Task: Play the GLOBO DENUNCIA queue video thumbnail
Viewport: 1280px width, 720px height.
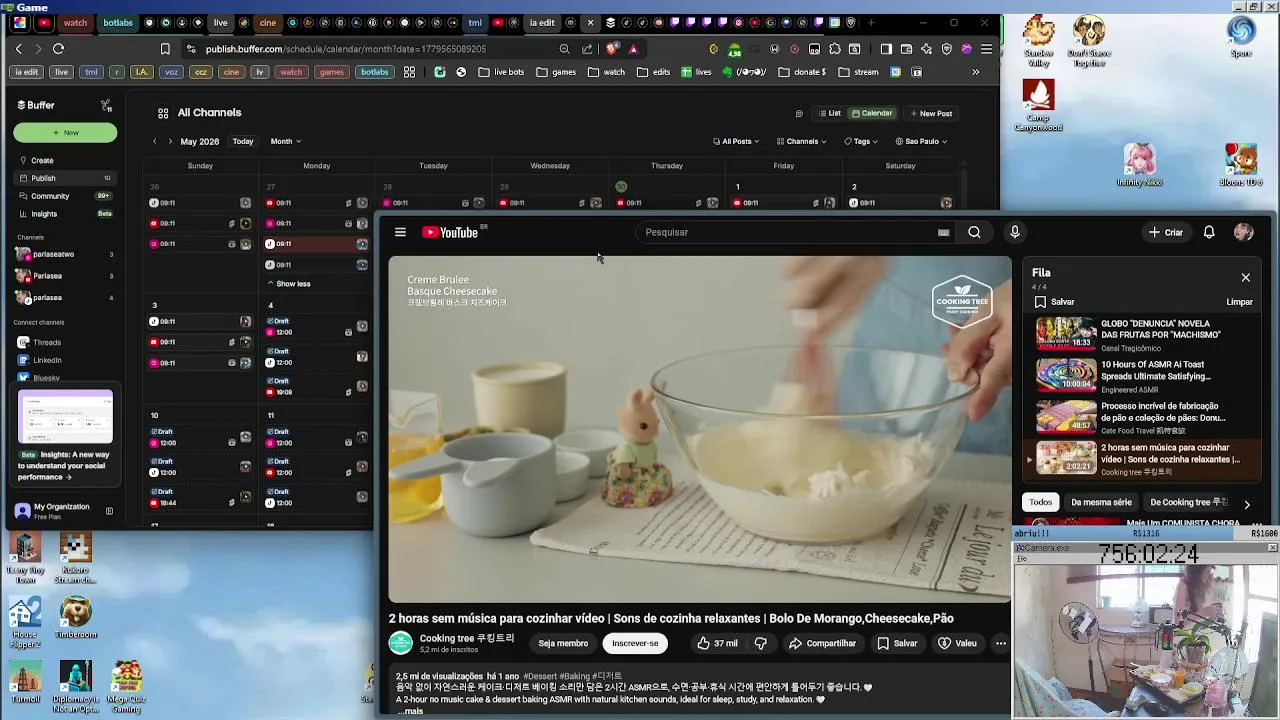Action: [x=1066, y=332]
